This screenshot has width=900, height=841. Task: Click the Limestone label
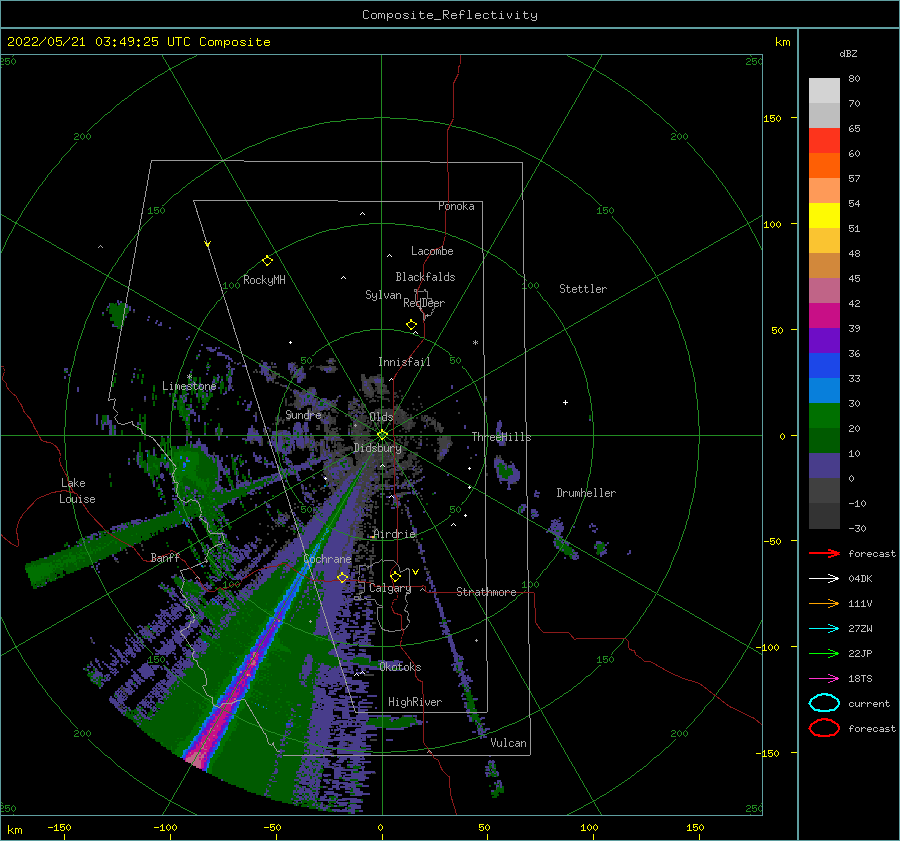189,386
